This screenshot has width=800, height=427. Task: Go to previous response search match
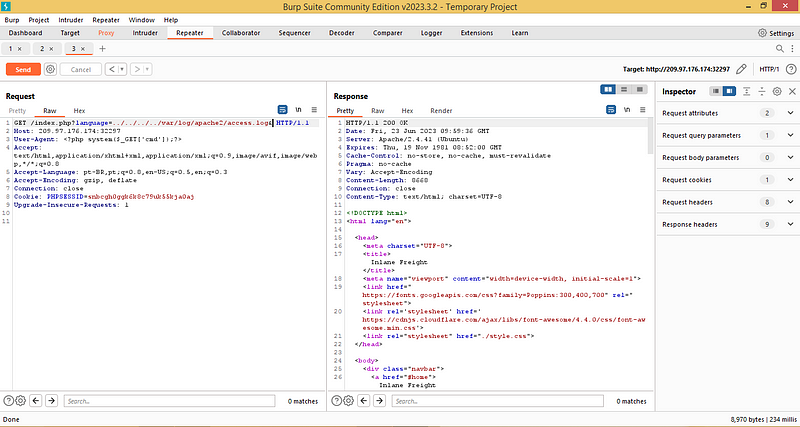click(x=364, y=400)
